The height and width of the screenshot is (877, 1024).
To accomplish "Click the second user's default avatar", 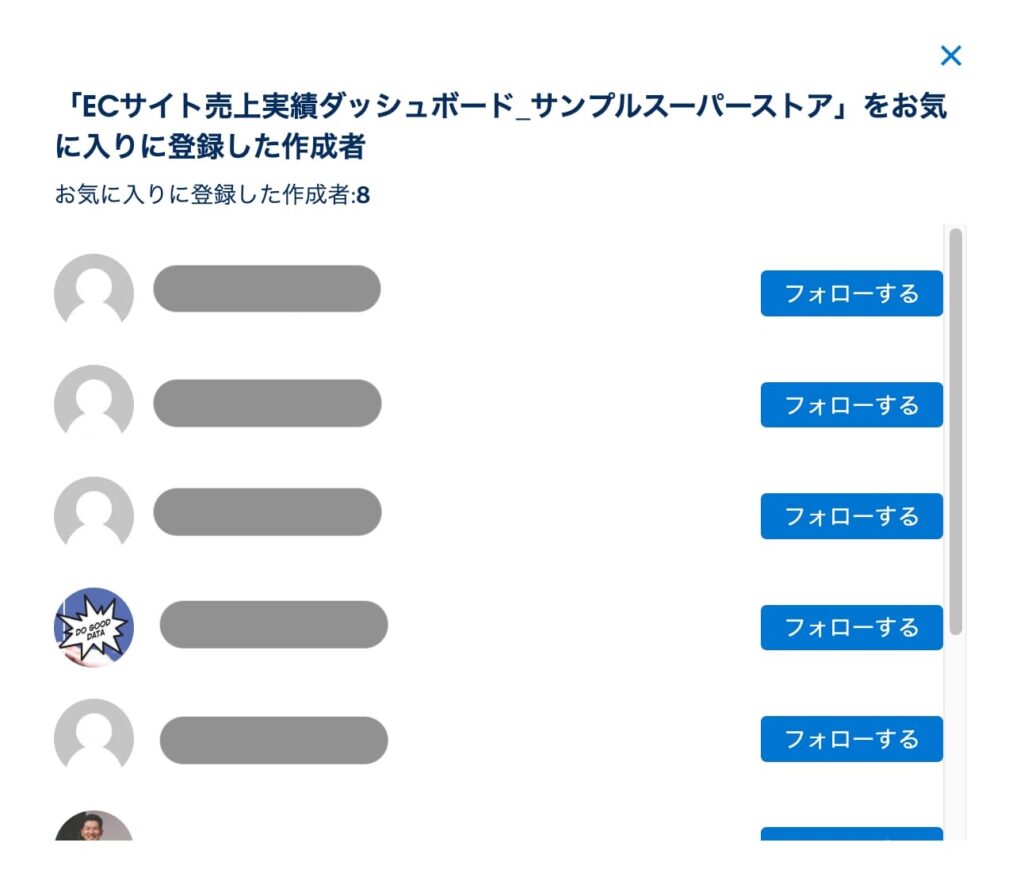I will pos(93,403).
